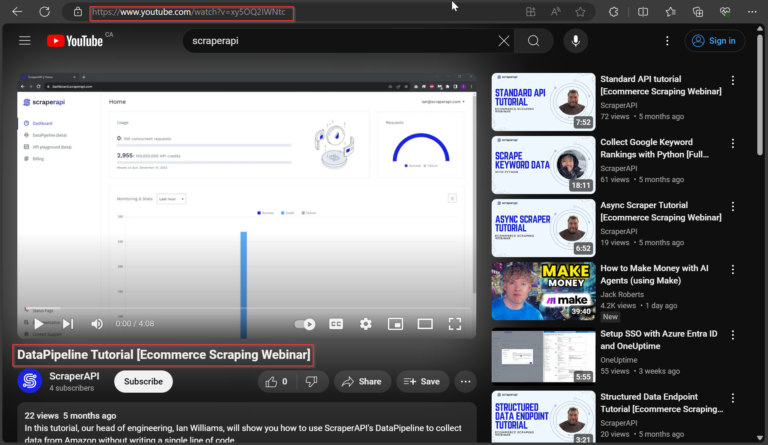Screen dimensions: 768x445
Task: Visit the Jack Roberts channel
Action: (622, 294)
